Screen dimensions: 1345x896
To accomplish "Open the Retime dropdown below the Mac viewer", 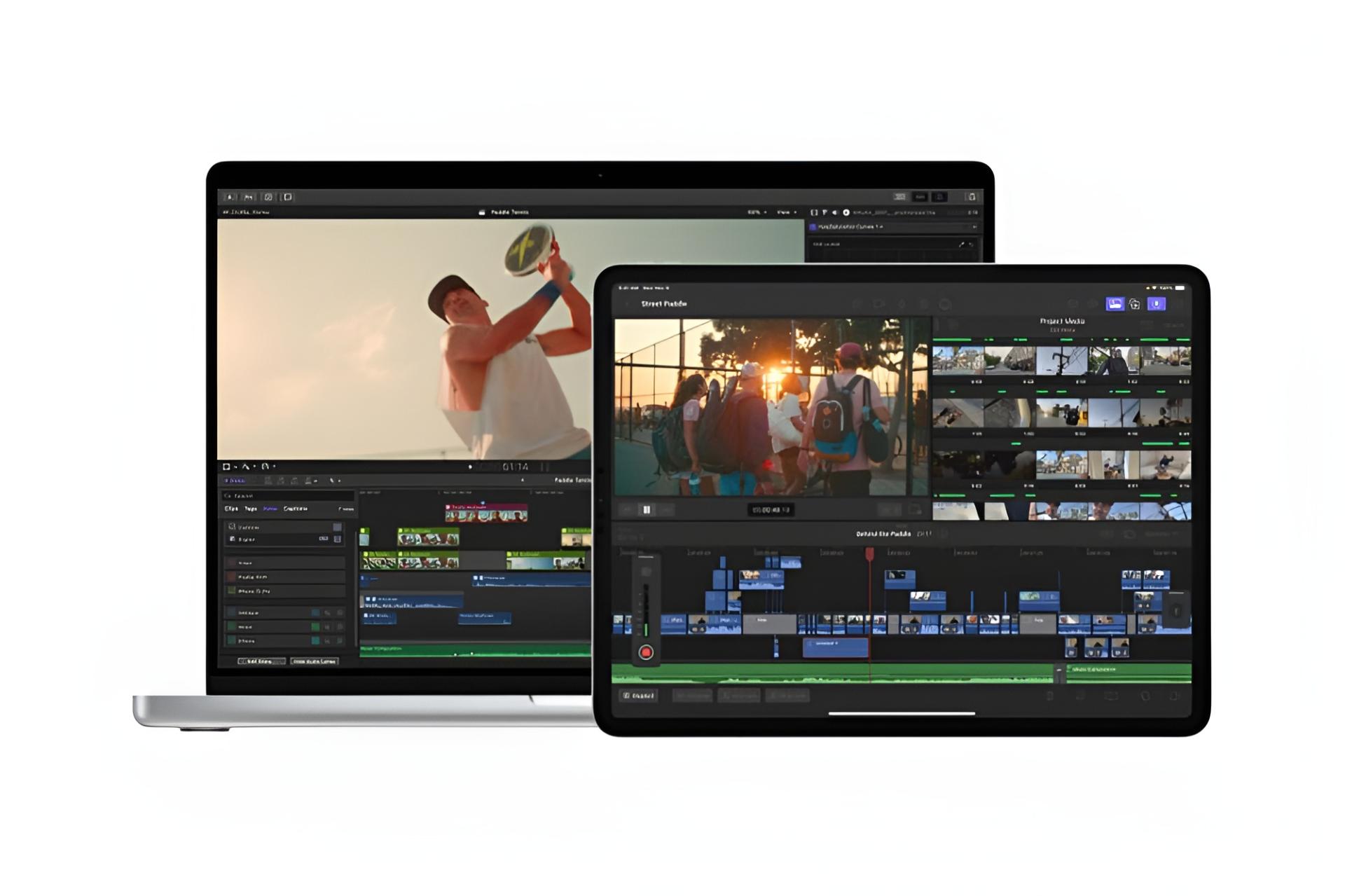I will [x=268, y=466].
